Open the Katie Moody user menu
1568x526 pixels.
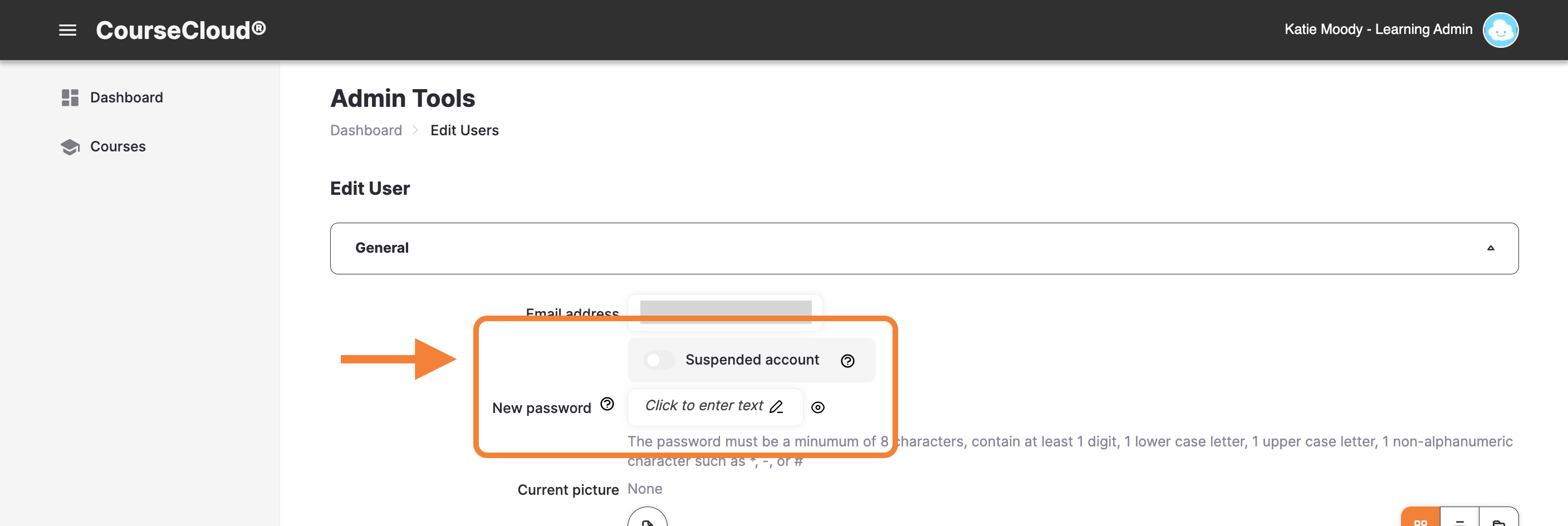(1378, 30)
